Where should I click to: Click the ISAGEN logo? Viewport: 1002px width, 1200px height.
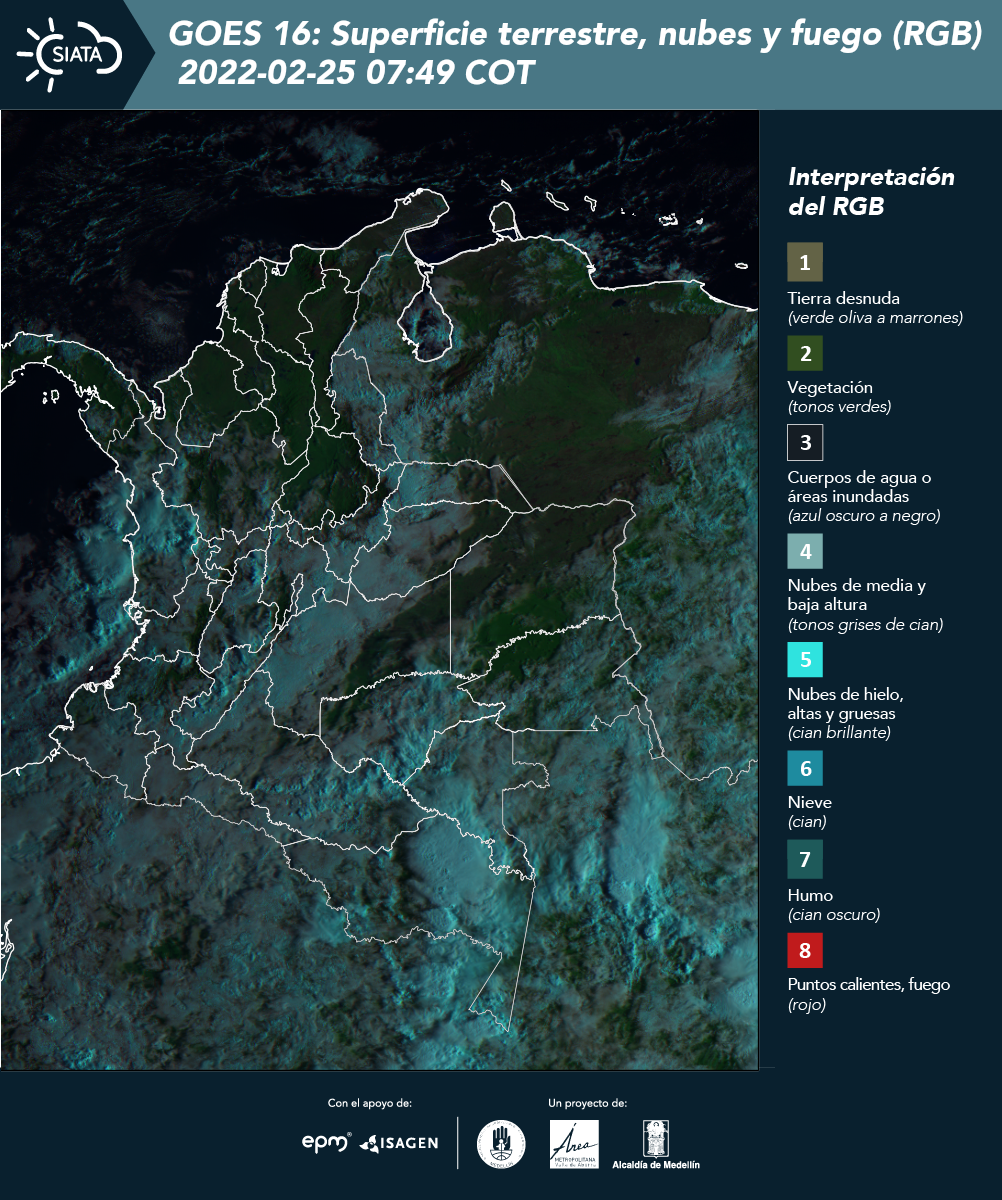399,1143
